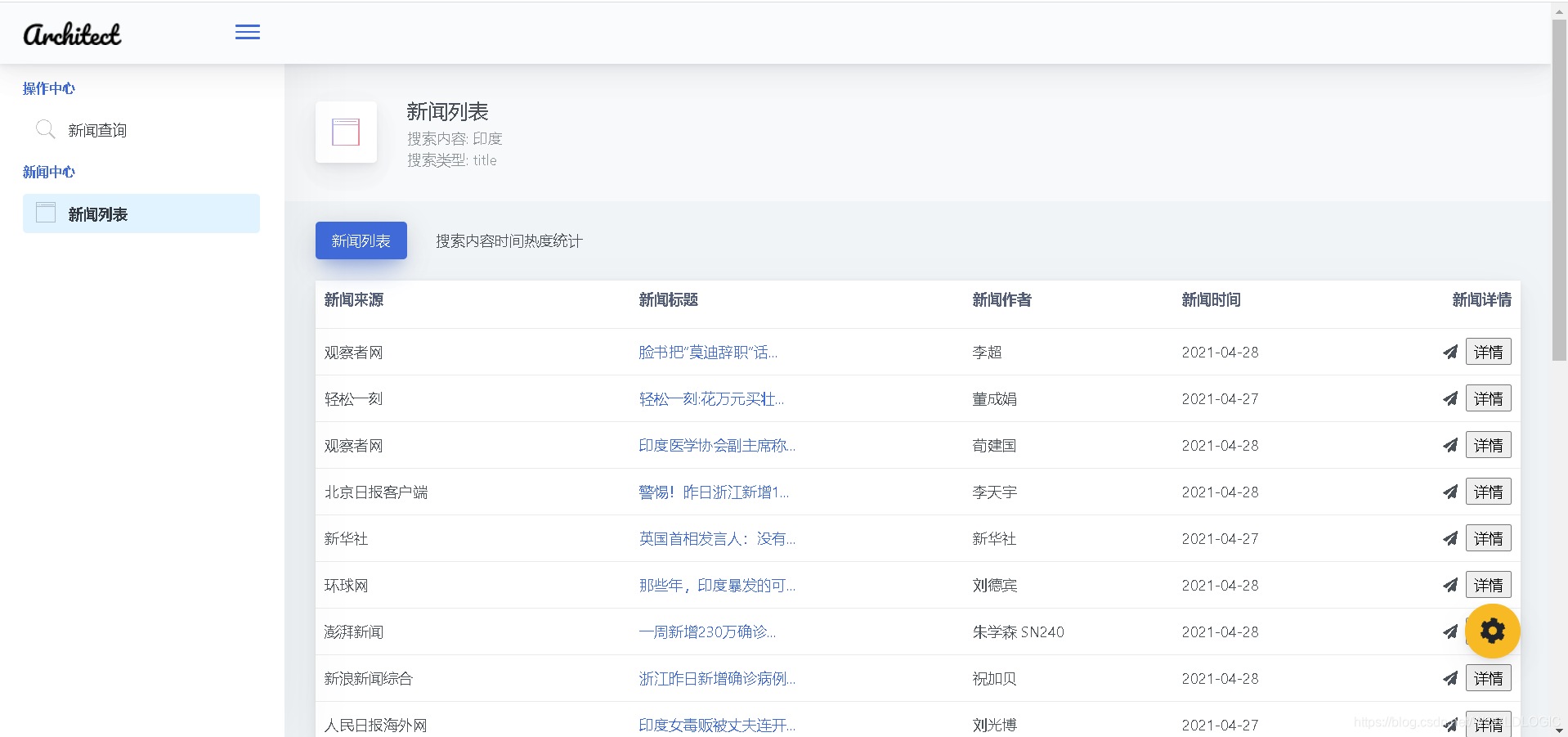Image resolution: width=1568 pixels, height=737 pixels.
Task: Open article 脸书把"莫迪辞职"话...
Action: (x=707, y=352)
